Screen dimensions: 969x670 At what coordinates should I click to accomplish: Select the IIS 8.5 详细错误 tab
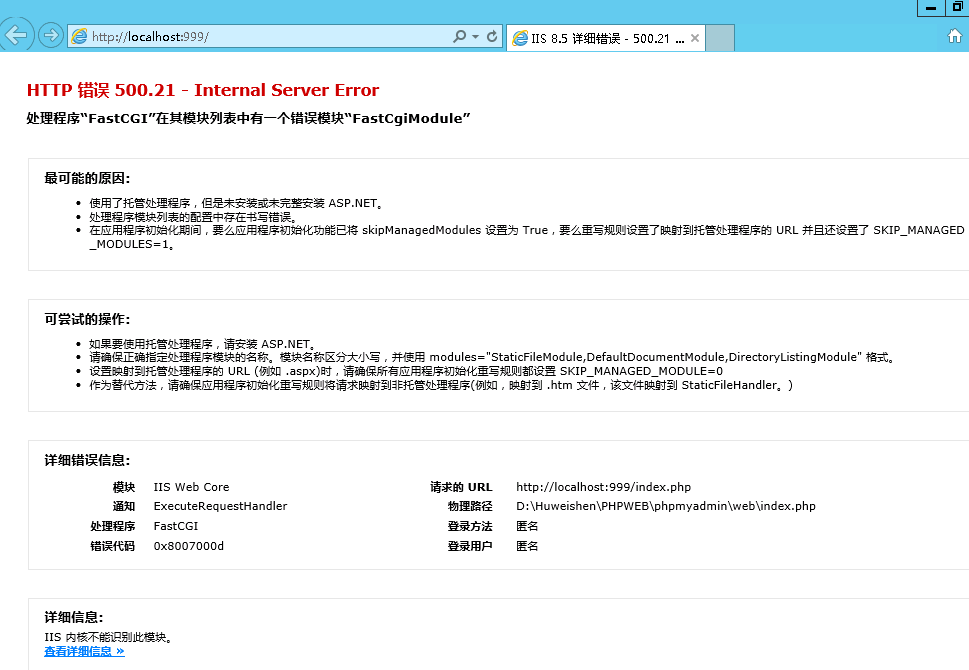pyautogui.click(x=605, y=38)
